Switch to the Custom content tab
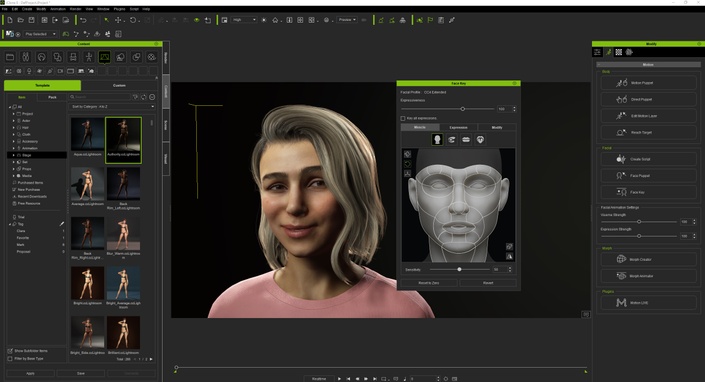Image resolution: width=705 pixels, height=382 pixels. (119, 85)
